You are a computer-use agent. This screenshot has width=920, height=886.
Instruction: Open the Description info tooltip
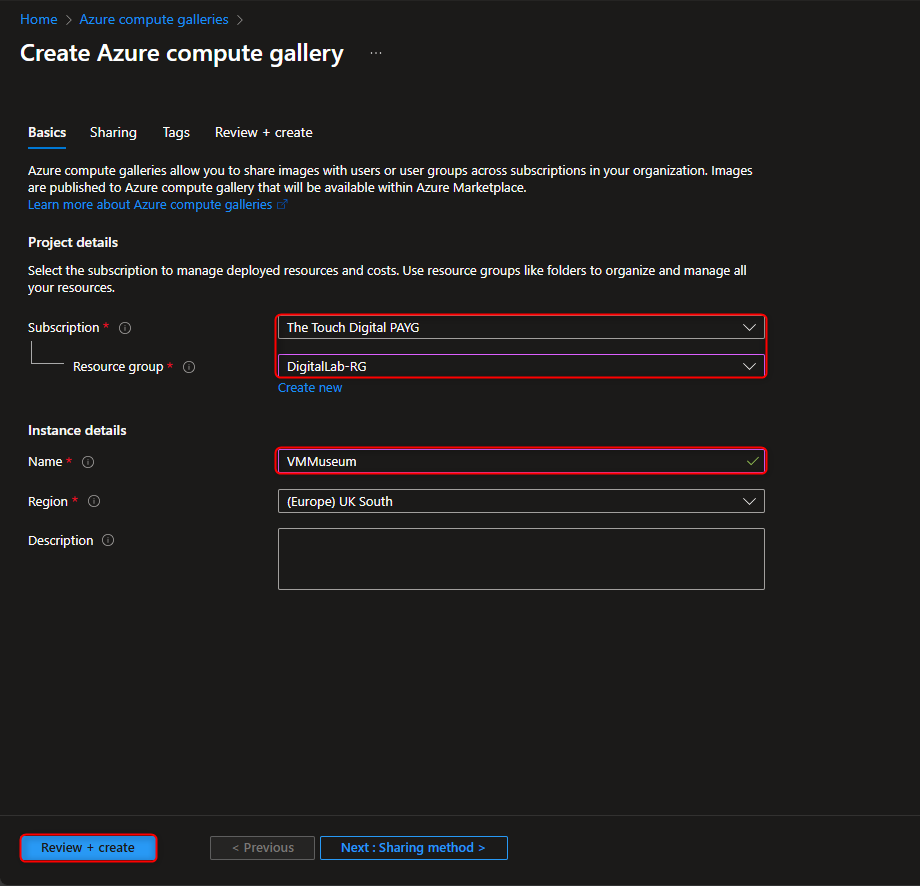point(110,540)
